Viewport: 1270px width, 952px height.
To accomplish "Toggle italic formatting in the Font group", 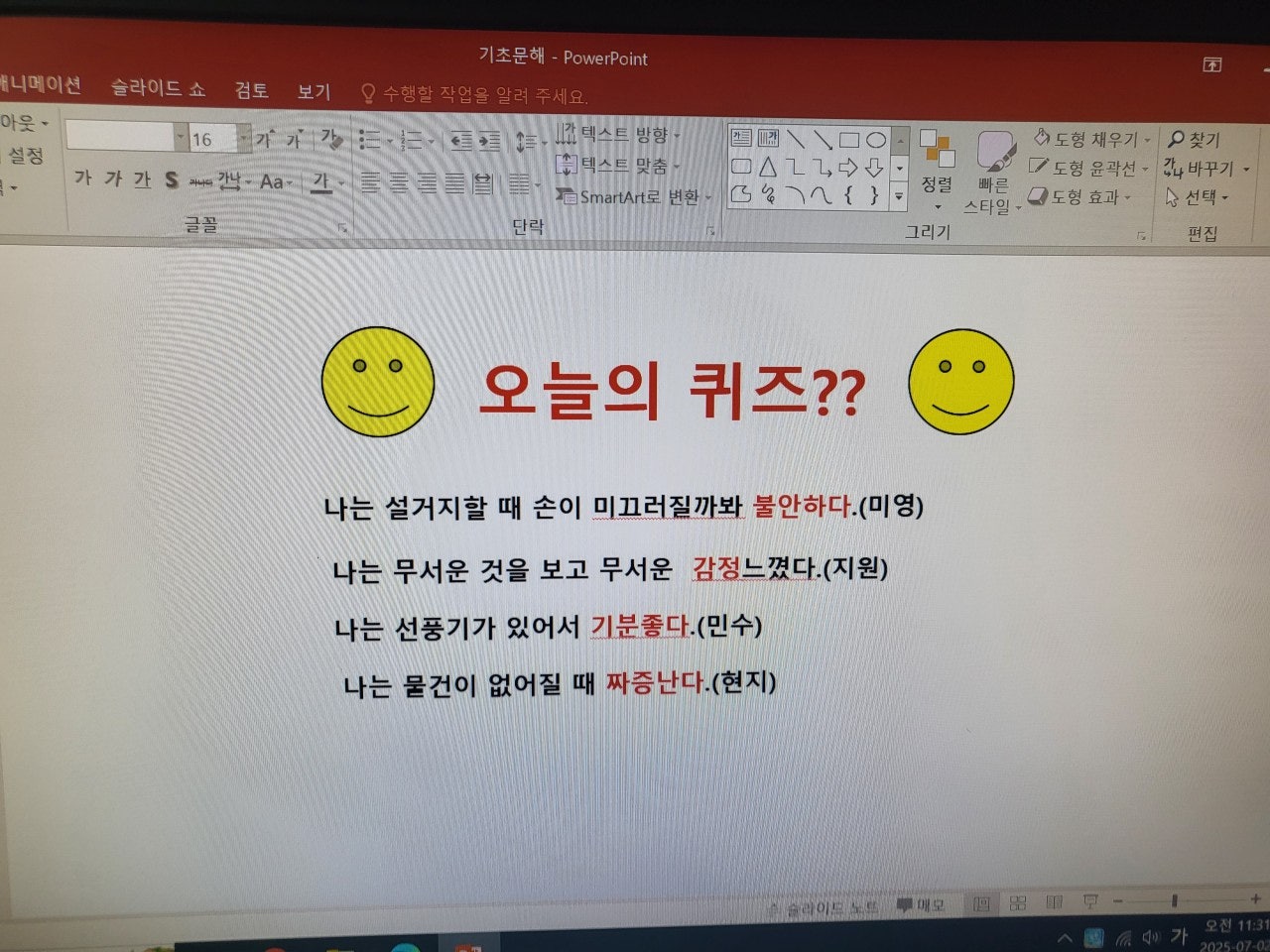I will click(114, 180).
